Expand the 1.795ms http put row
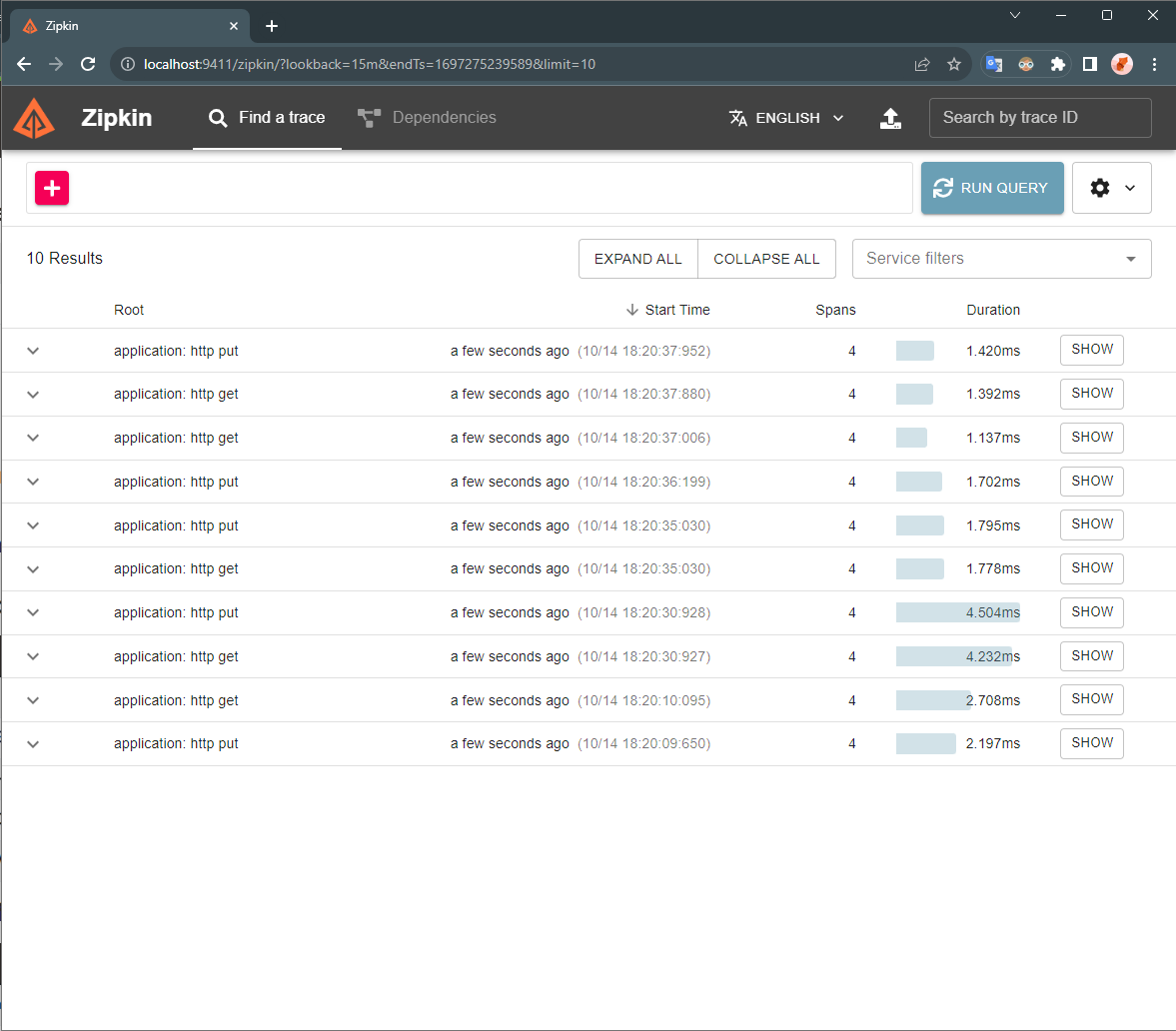Image resolution: width=1176 pixels, height=1031 pixels. click(33, 525)
